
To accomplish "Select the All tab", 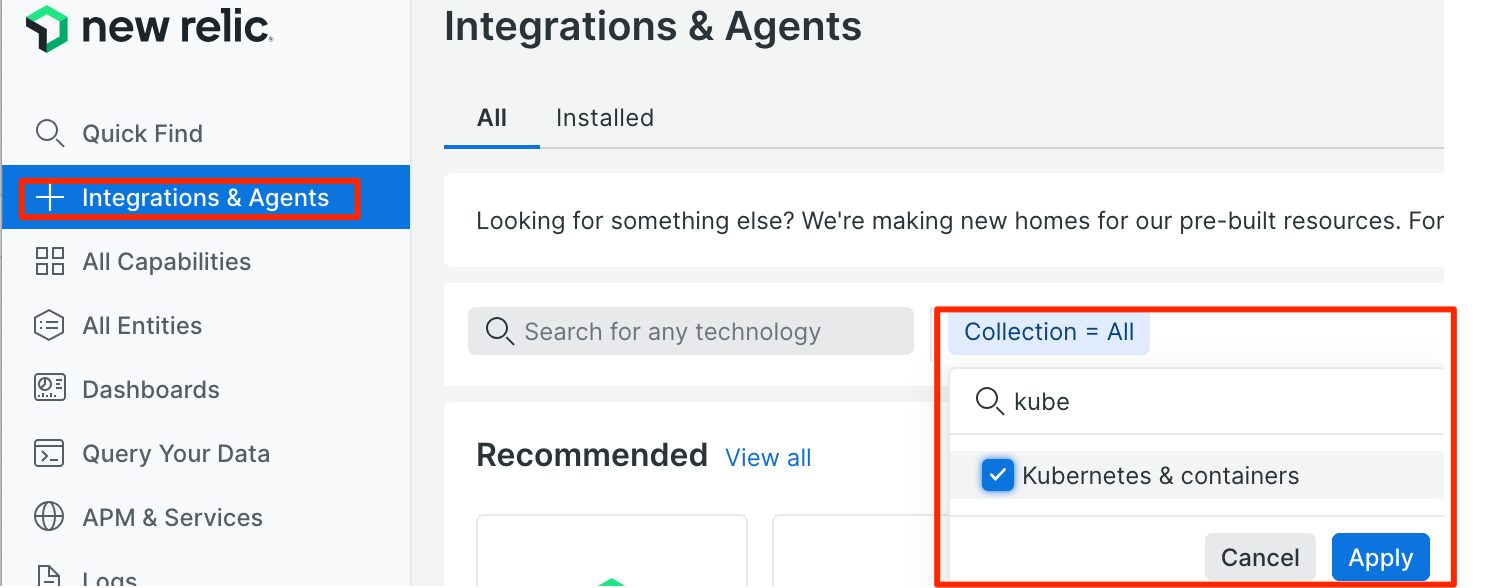I will pos(492,118).
